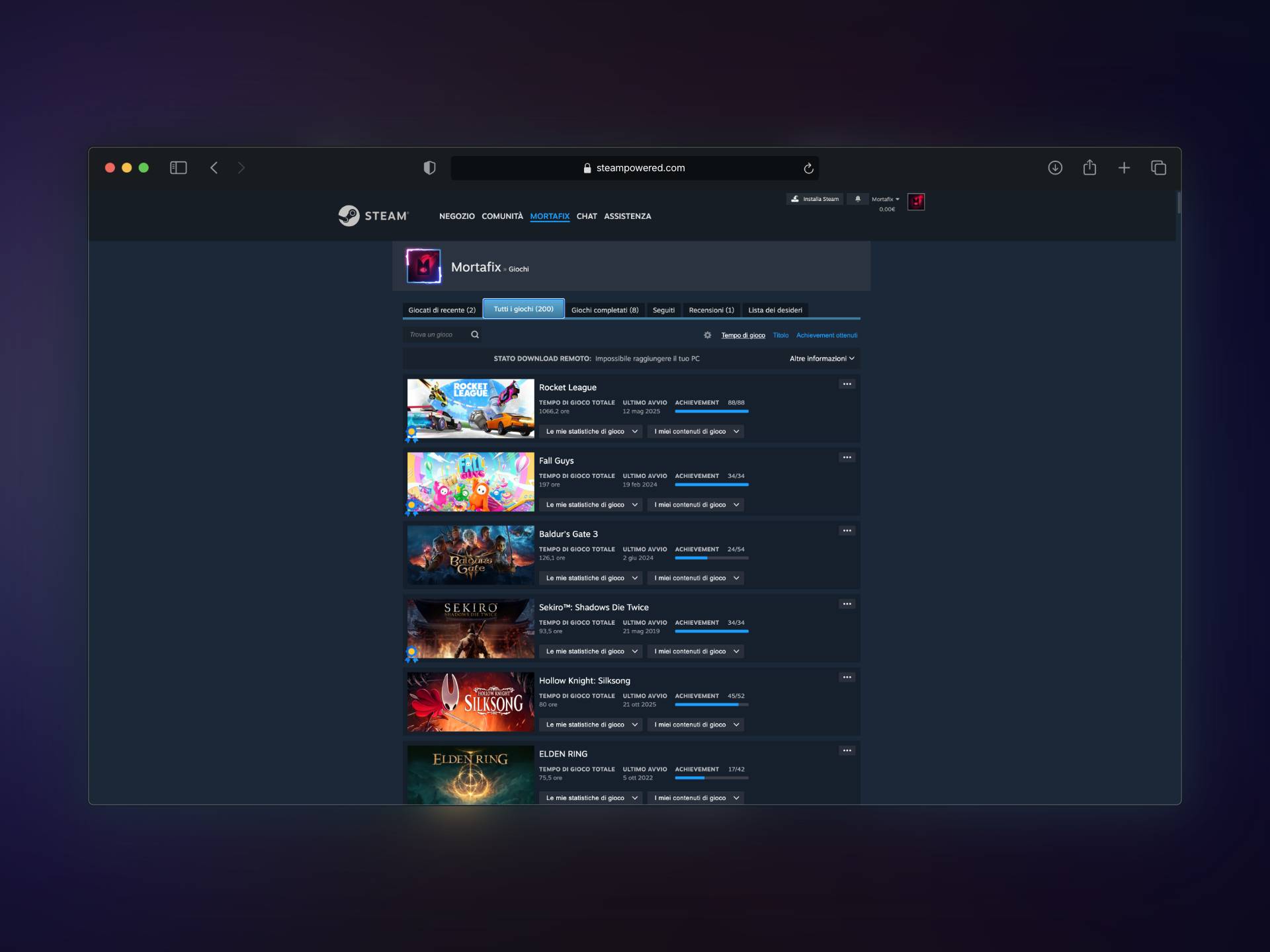Open the MORTAFIX menu
The image size is (1270, 952).
click(x=550, y=216)
